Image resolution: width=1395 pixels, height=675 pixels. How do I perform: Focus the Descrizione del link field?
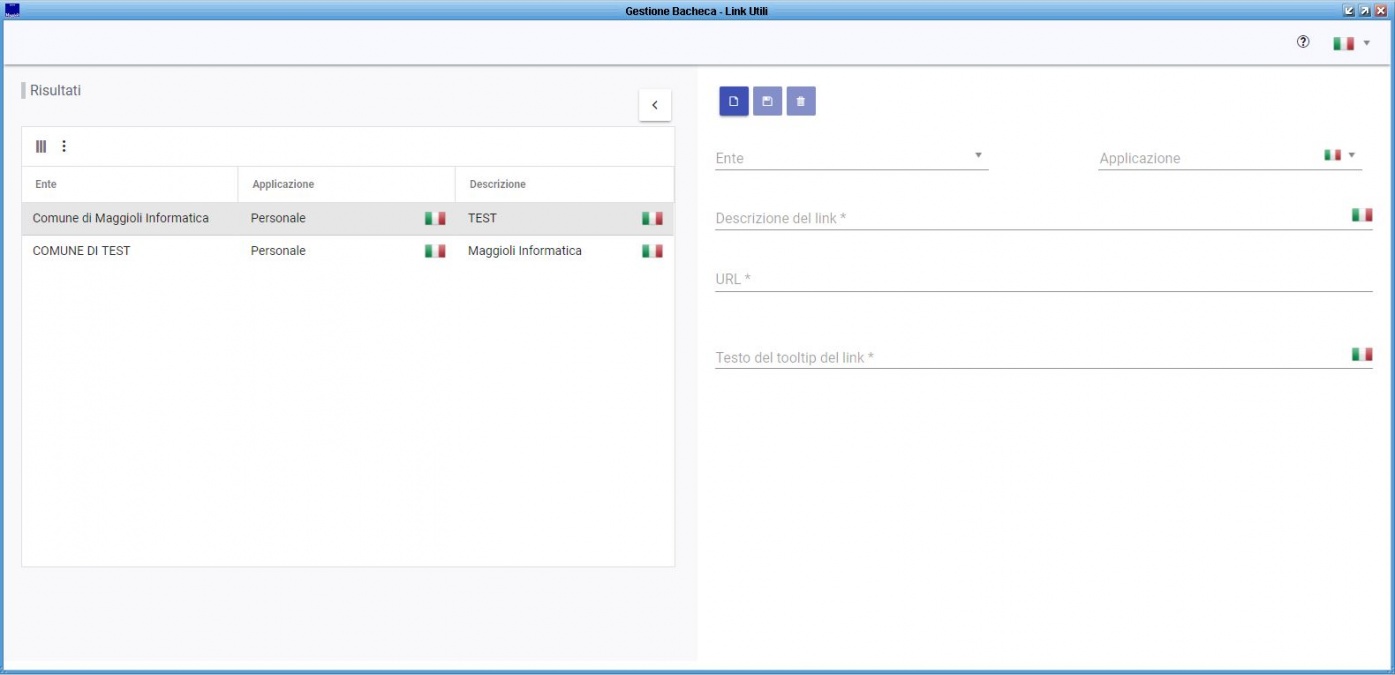[x=1044, y=217]
